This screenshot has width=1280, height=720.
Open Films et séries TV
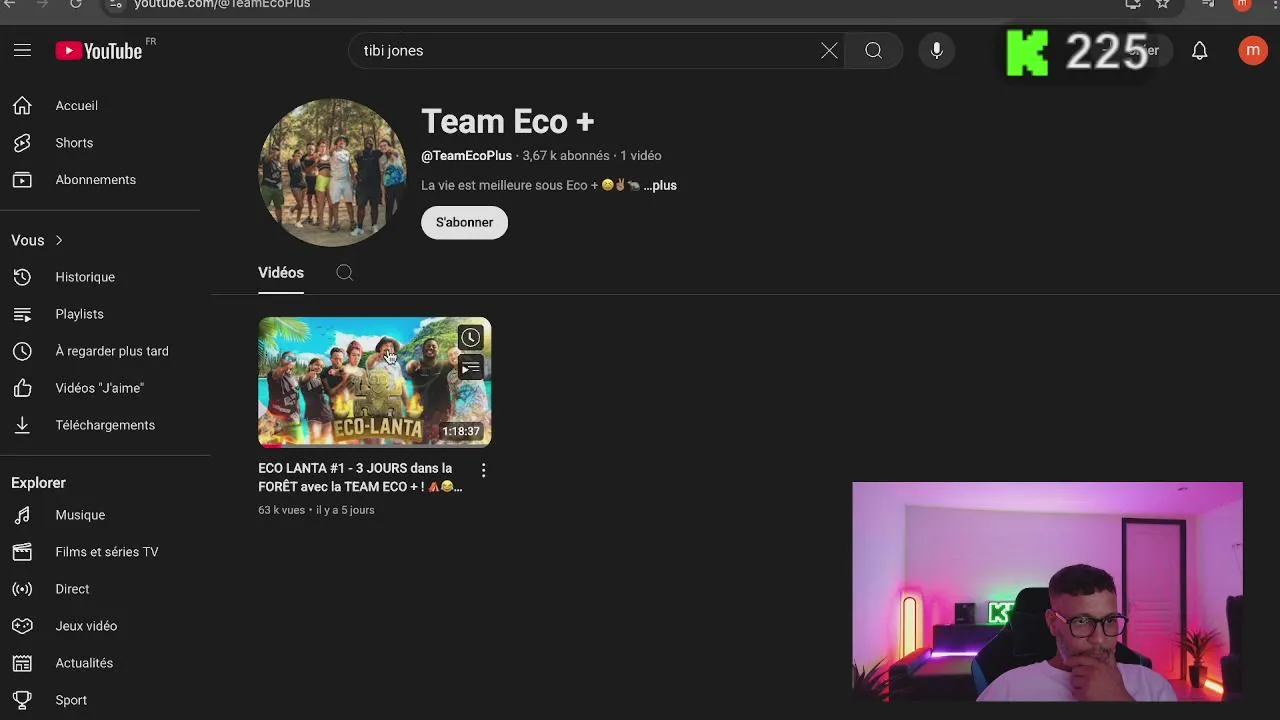106,552
